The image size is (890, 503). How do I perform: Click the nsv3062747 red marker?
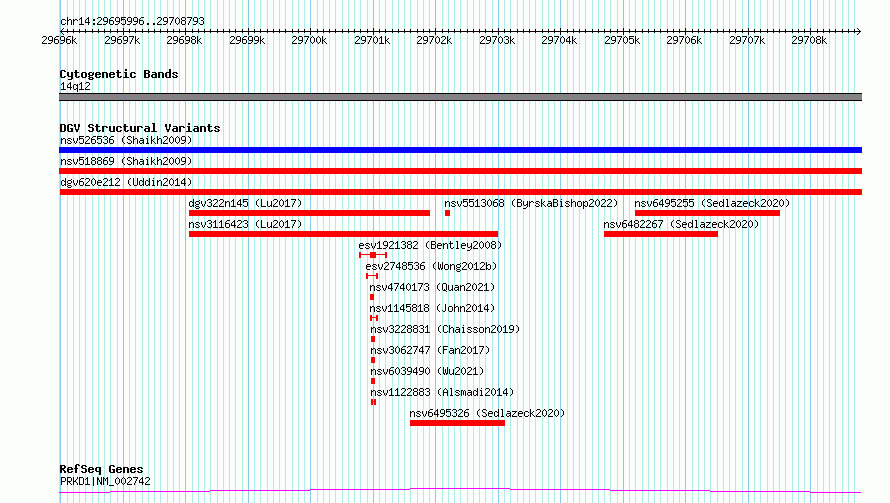point(373,360)
